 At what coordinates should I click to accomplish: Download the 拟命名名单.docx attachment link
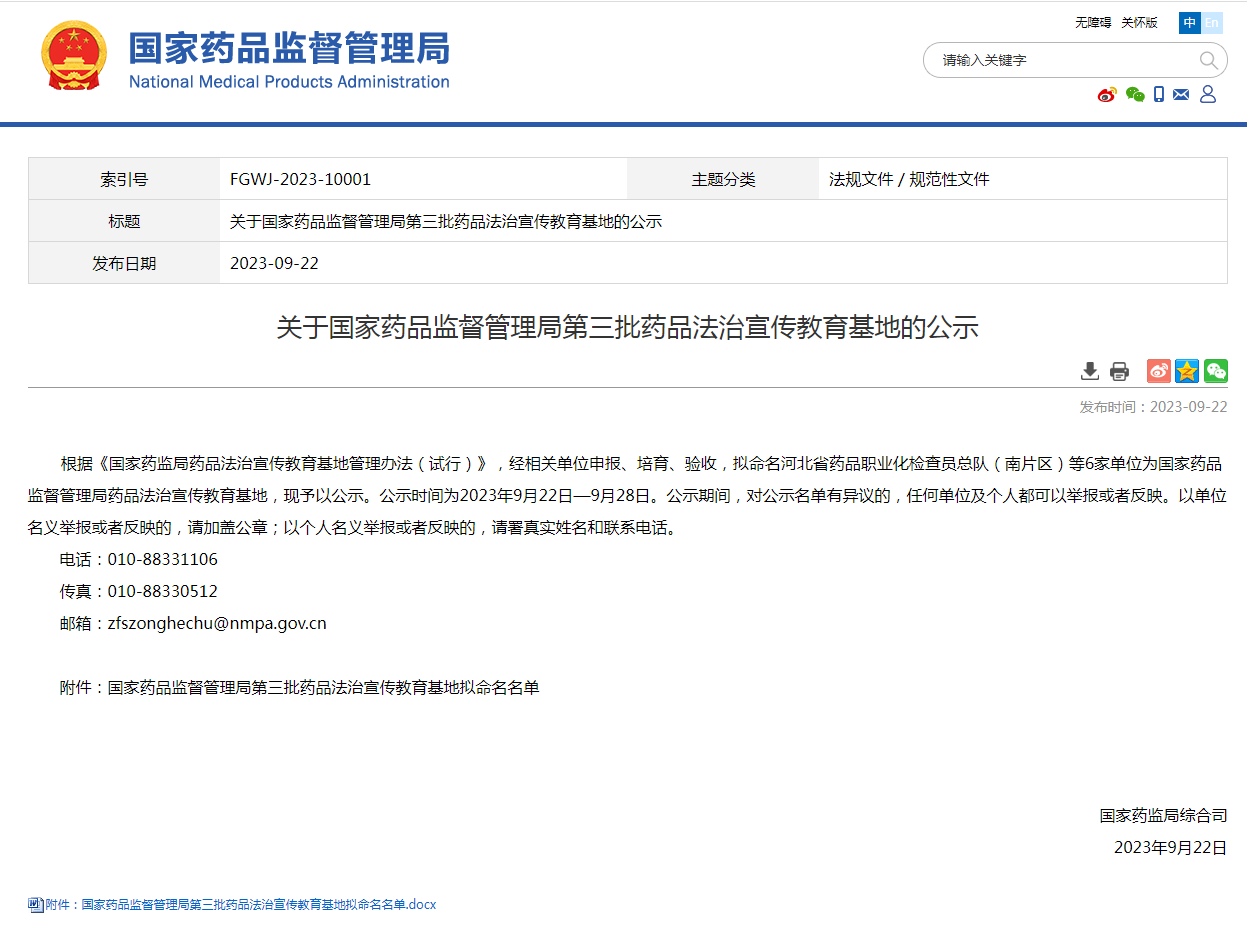click(x=241, y=904)
